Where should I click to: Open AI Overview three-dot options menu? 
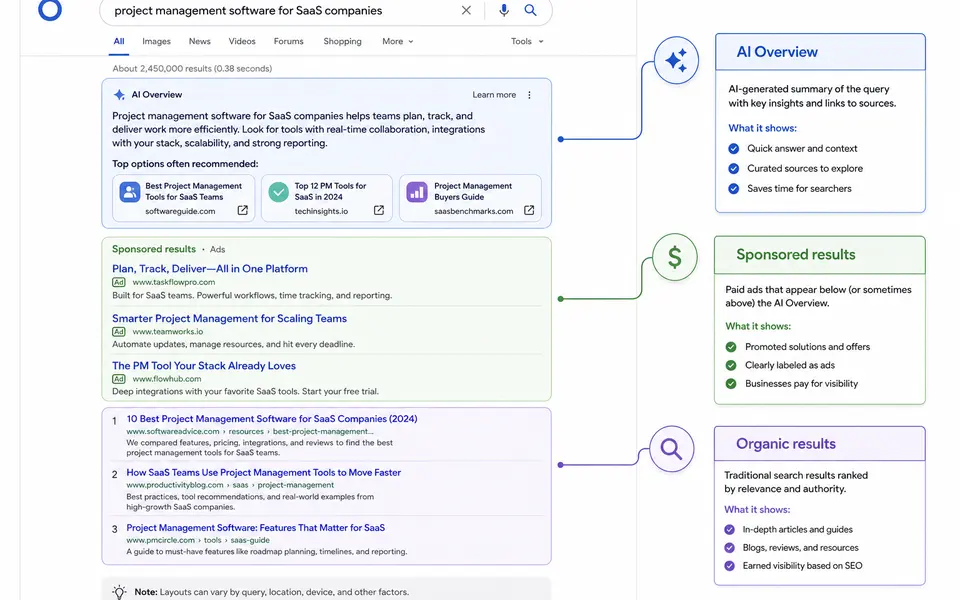click(530, 95)
